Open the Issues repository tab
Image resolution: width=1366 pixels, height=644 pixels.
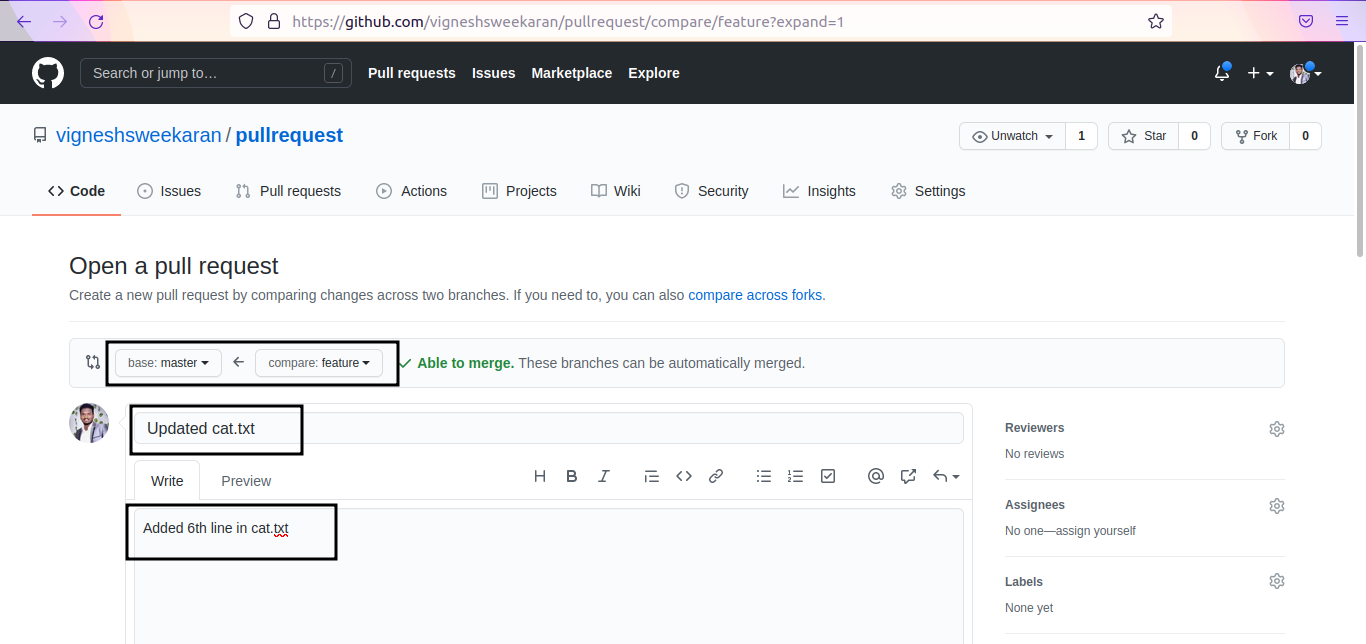click(169, 191)
